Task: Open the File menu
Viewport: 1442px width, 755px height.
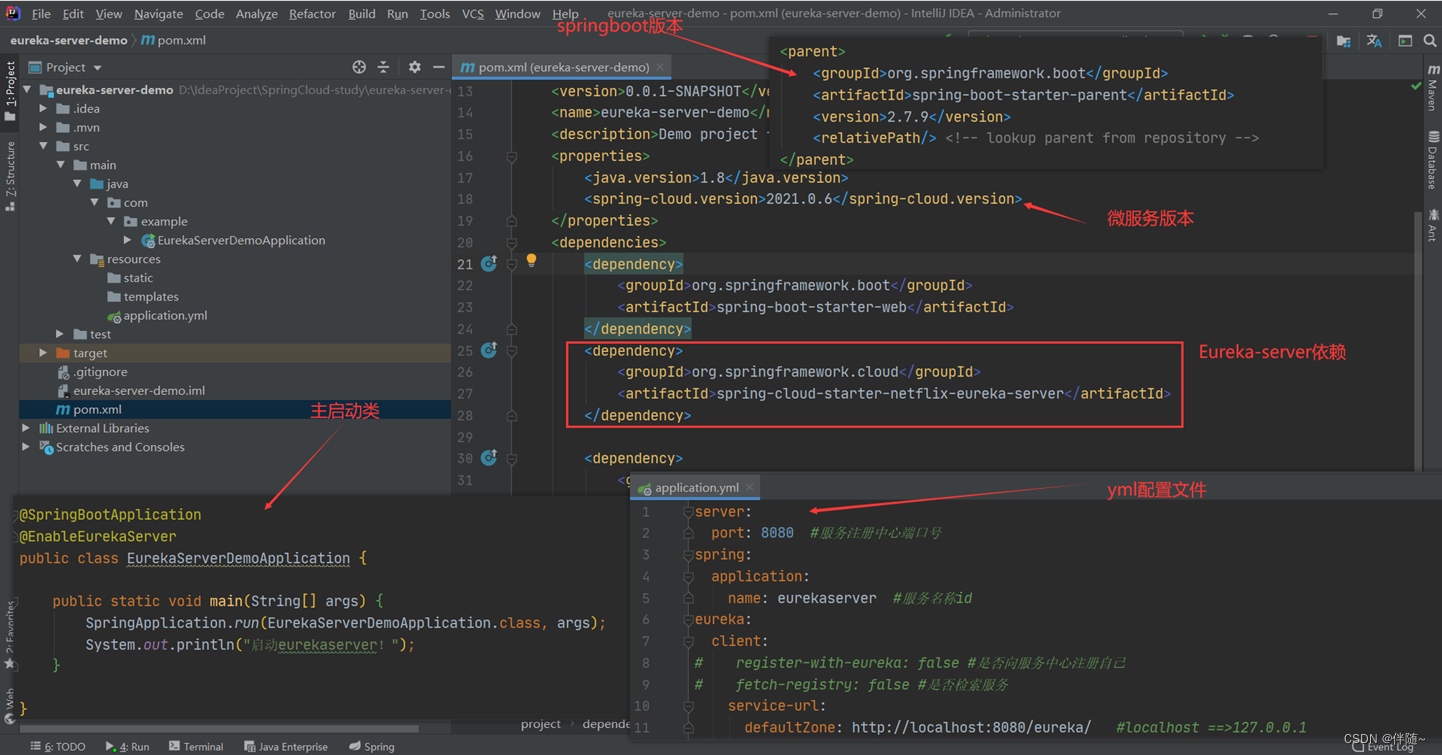Action: pyautogui.click(x=41, y=14)
